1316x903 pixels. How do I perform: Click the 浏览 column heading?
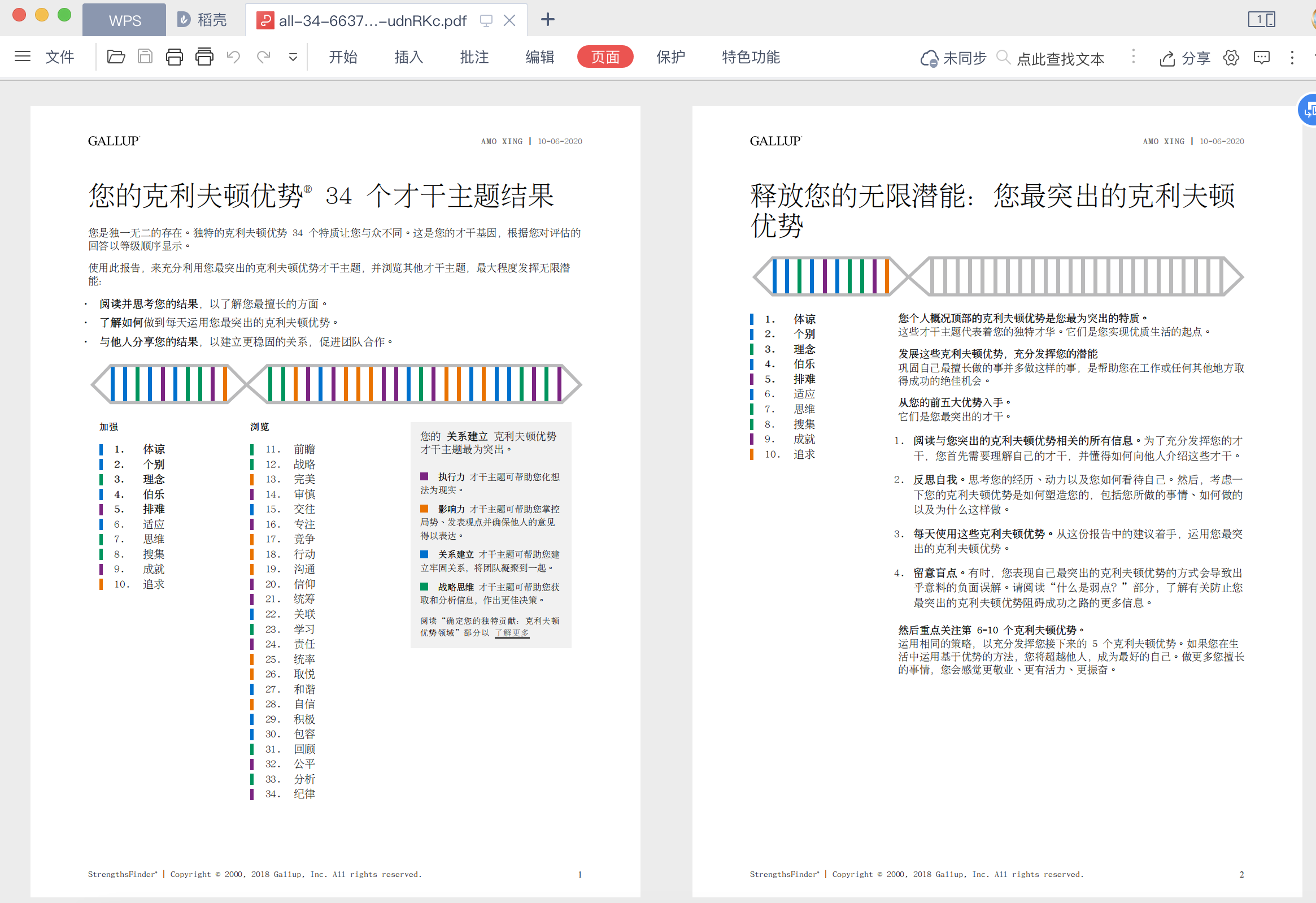click(259, 427)
